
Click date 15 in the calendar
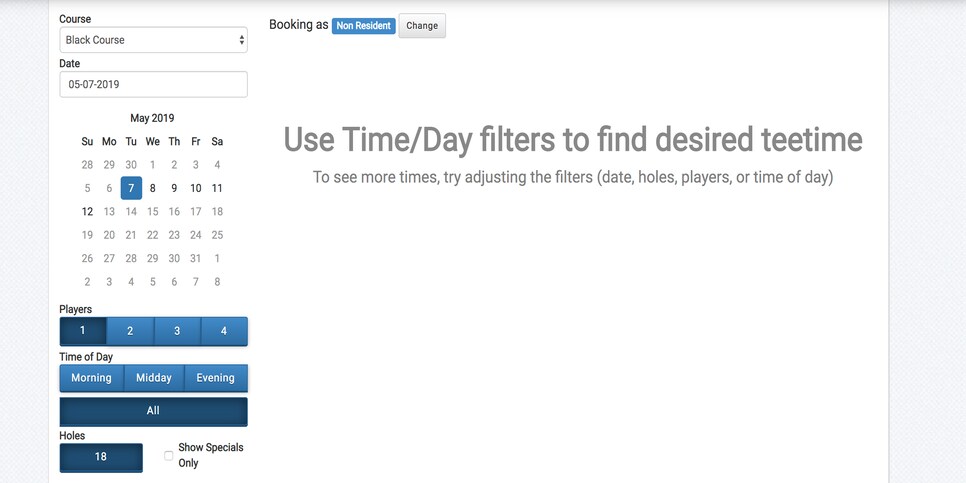click(x=153, y=211)
